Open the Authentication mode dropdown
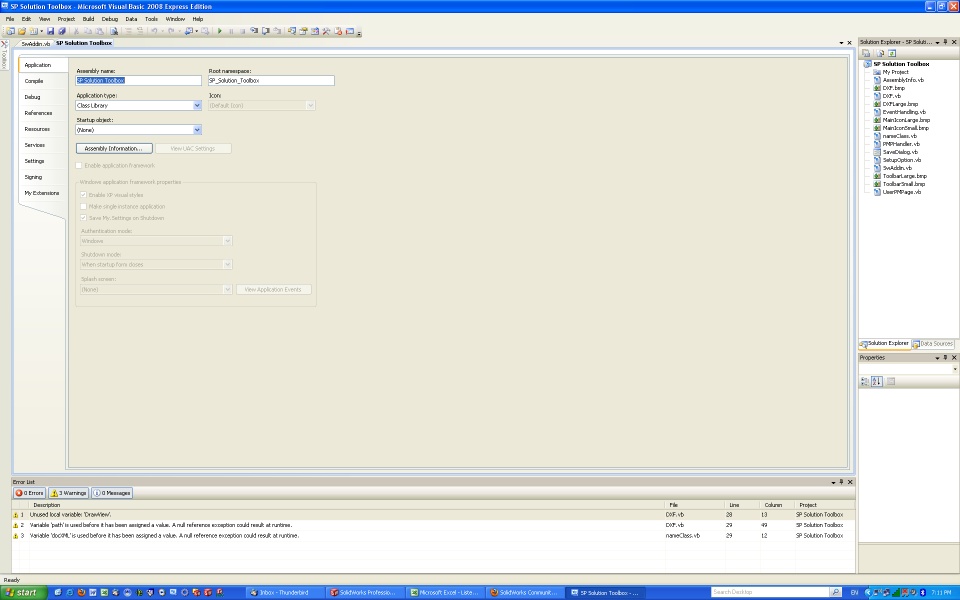The height and width of the screenshot is (600, 960). coord(227,241)
